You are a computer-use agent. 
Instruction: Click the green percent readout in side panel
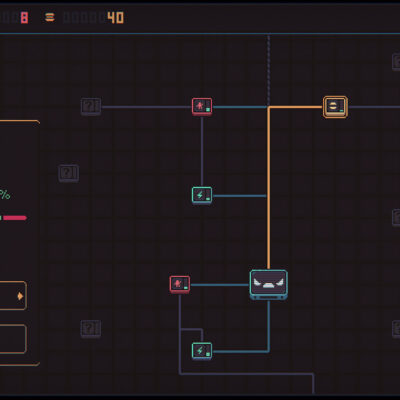[5, 195]
